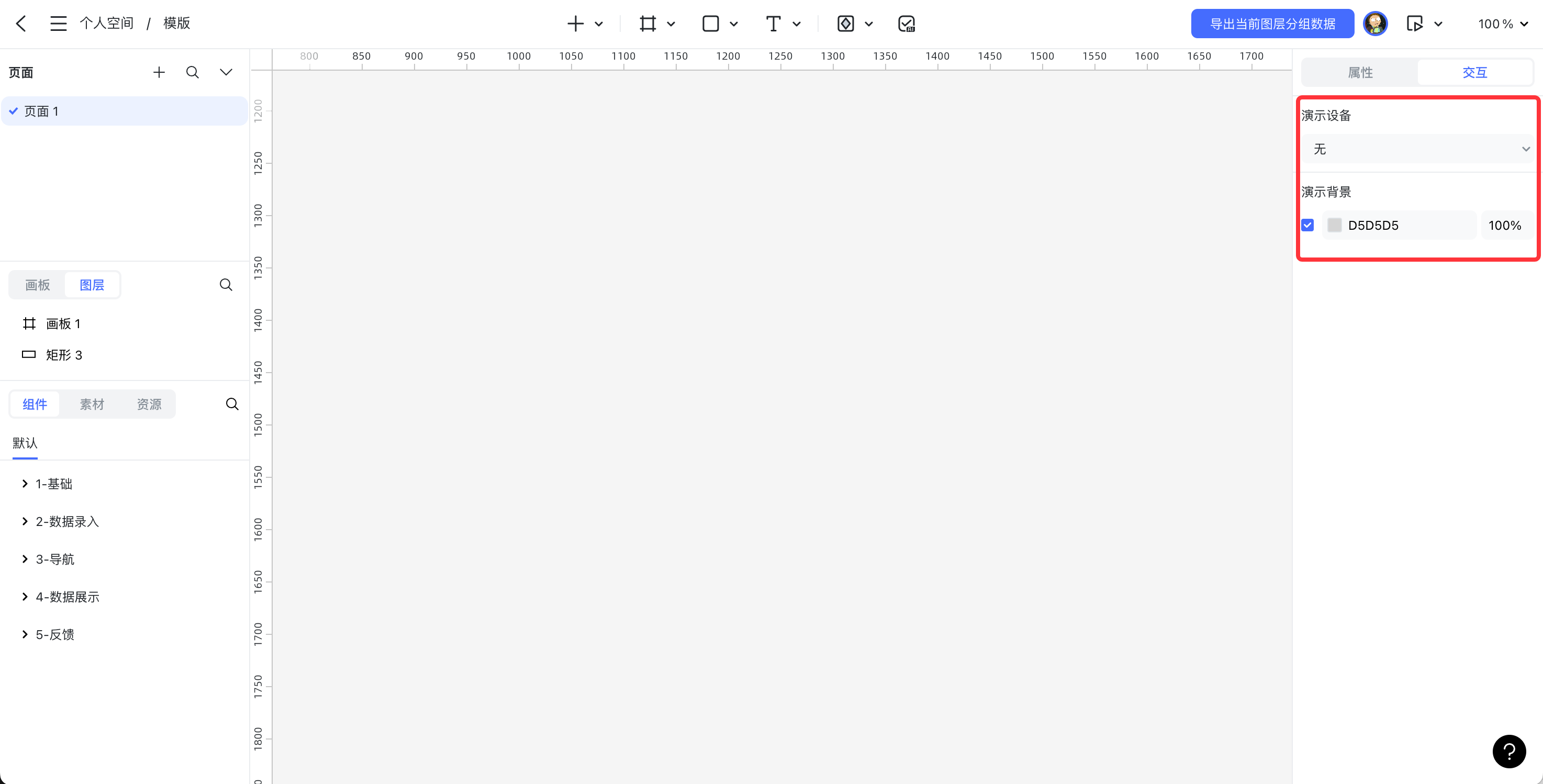Click 导出当前图层分组数据 button

click(1272, 24)
